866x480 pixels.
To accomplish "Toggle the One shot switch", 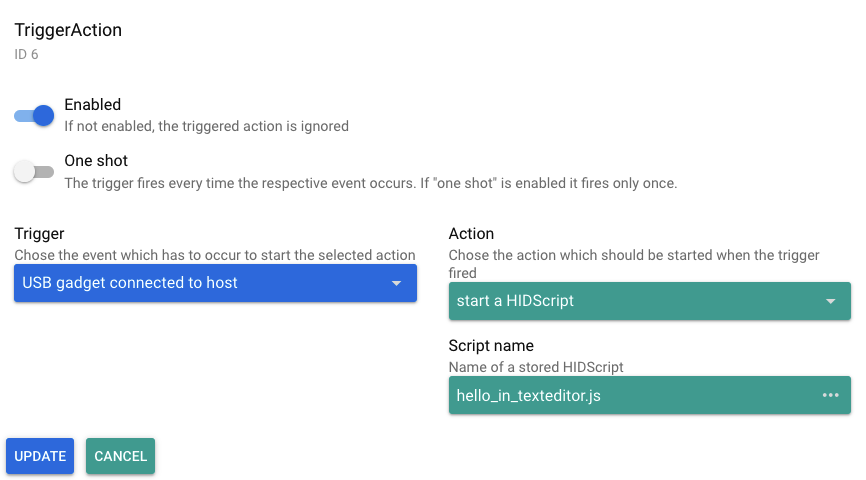I will coord(34,172).
